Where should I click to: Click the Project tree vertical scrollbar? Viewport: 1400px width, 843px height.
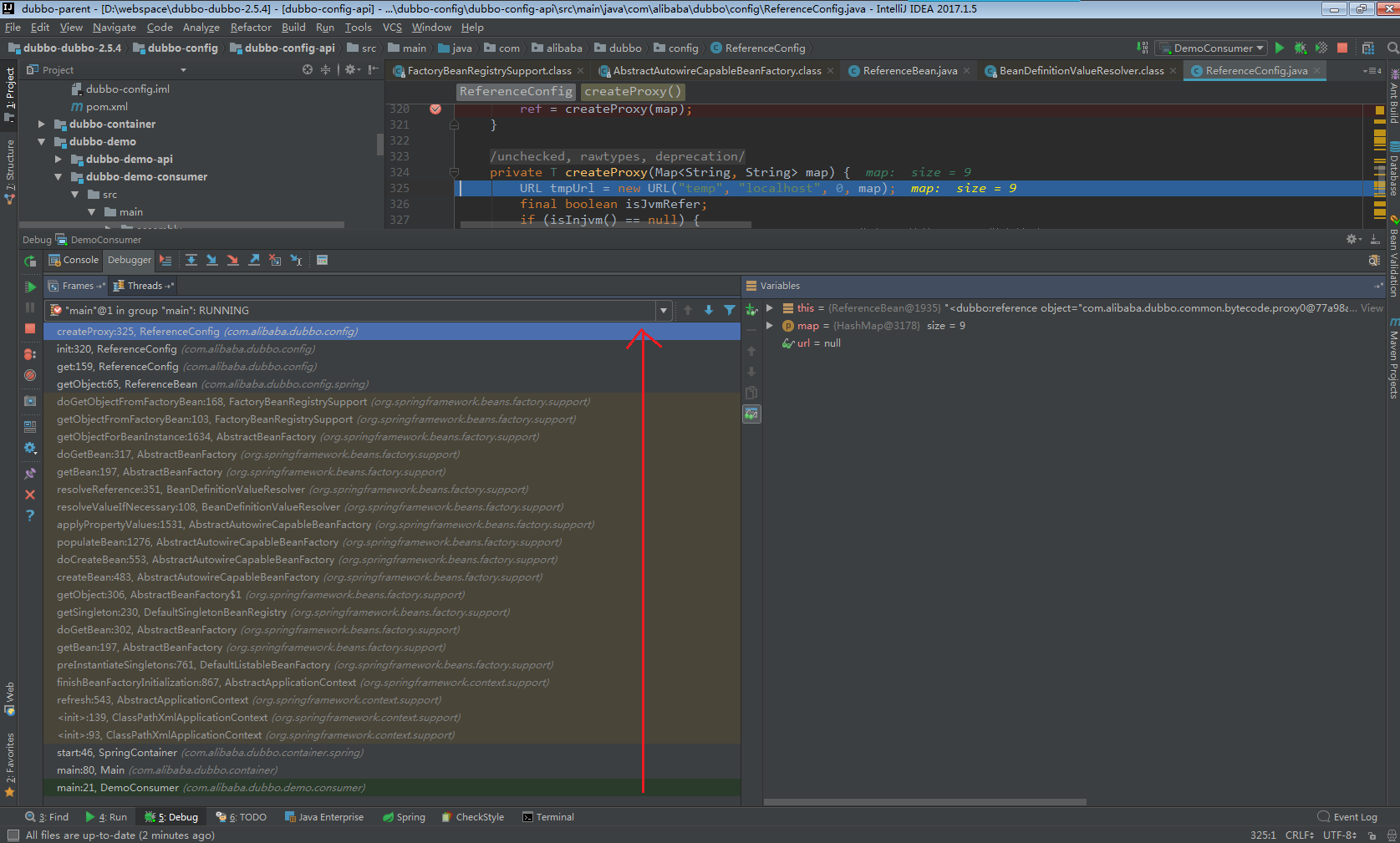[x=380, y=144]
